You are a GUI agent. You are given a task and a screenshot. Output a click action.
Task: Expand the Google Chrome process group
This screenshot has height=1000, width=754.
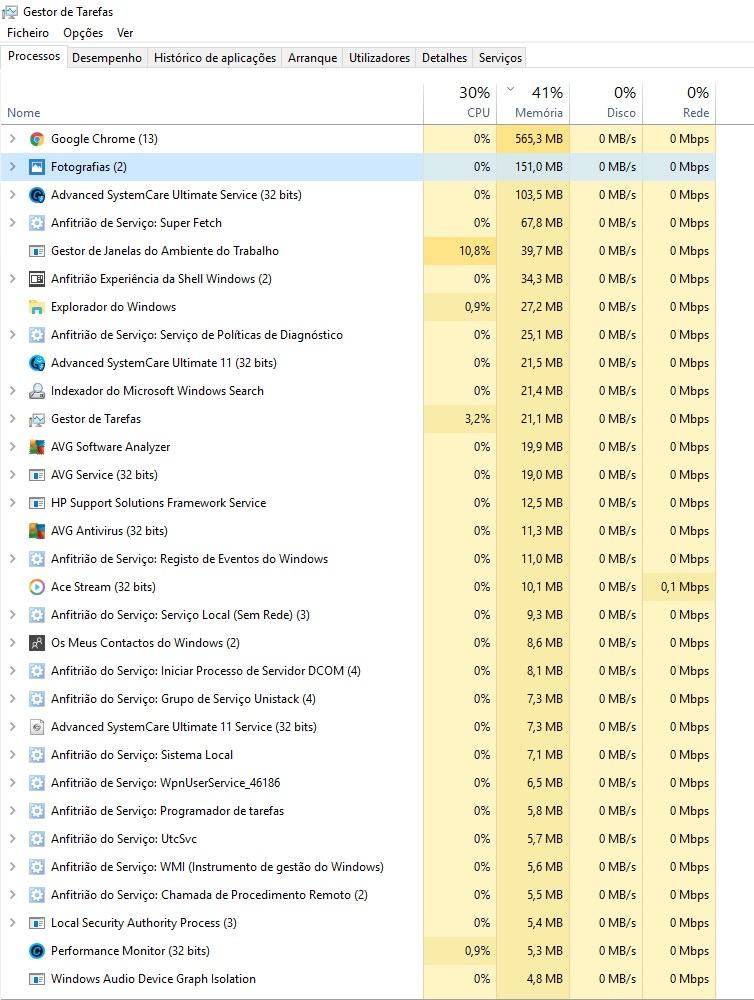click(x=12, y=139)
